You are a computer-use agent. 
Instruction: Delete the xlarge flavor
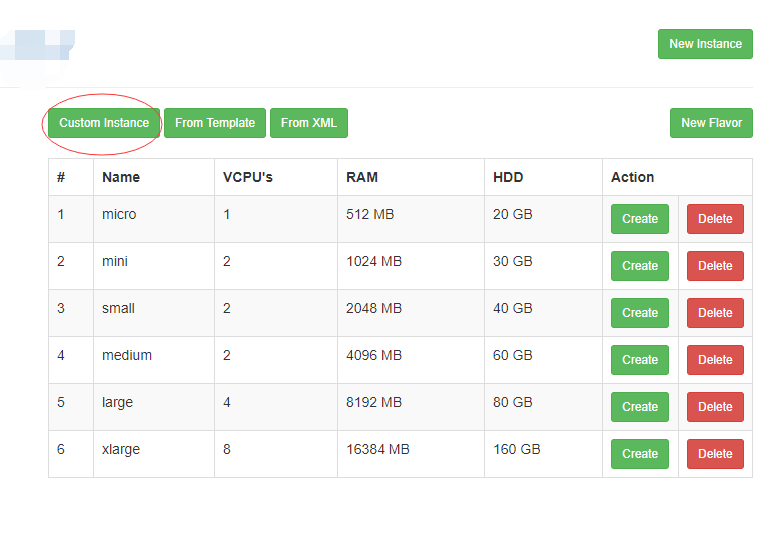point(715,454)
